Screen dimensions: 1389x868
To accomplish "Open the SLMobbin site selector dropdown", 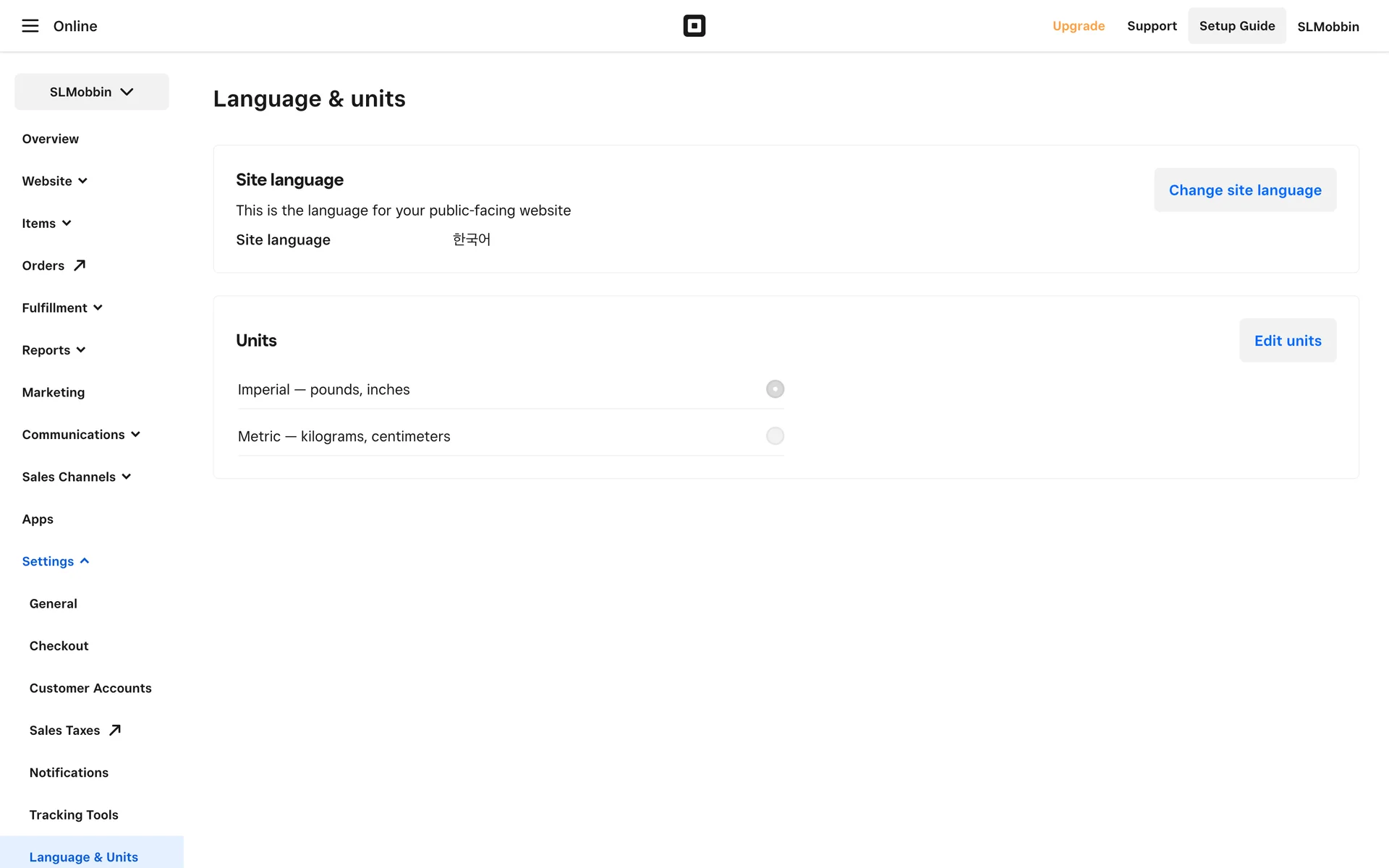I will (92, 92).
